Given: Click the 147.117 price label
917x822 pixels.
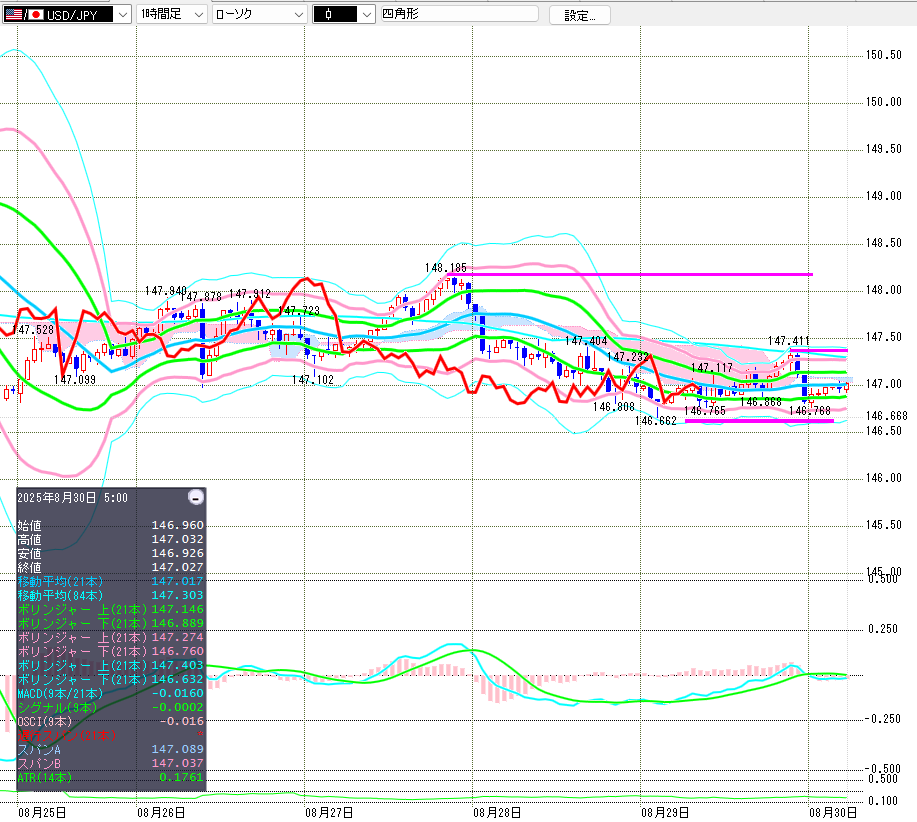Looking at the screenshot, I should pos(712,368).
